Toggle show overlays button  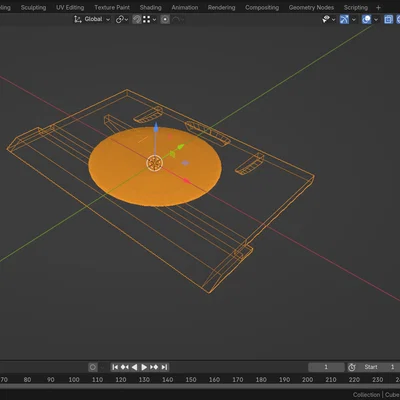click(366, 19)
